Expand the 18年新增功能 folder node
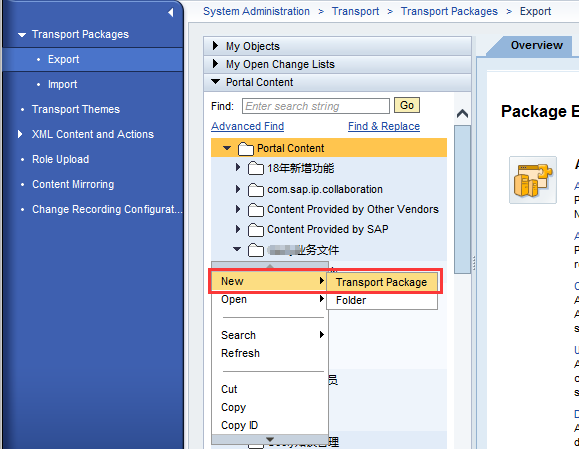The height and width of the screenshot is (449, 579). coord(238,168)
